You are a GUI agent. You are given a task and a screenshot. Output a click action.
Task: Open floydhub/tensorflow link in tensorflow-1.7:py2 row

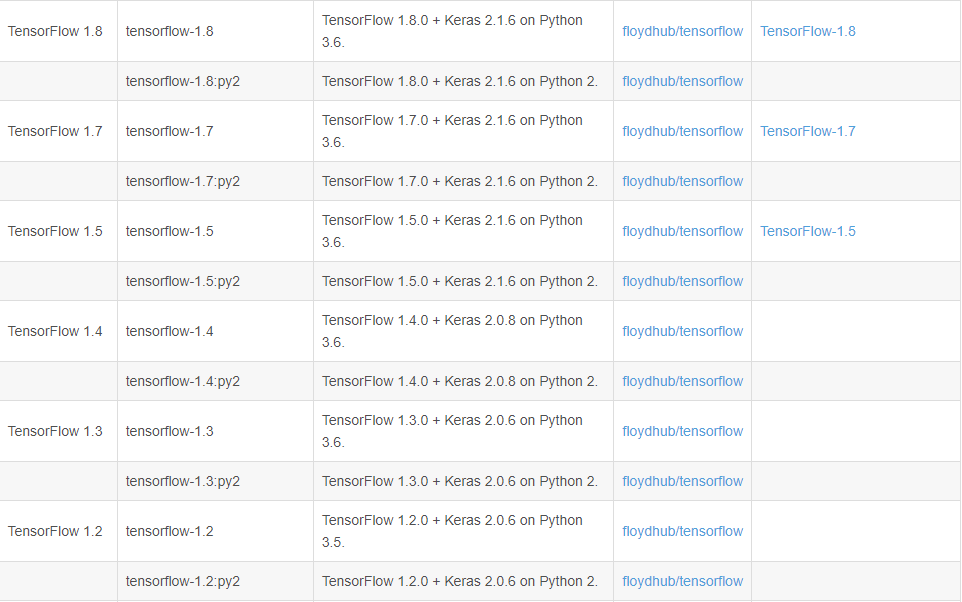point(682,181)
